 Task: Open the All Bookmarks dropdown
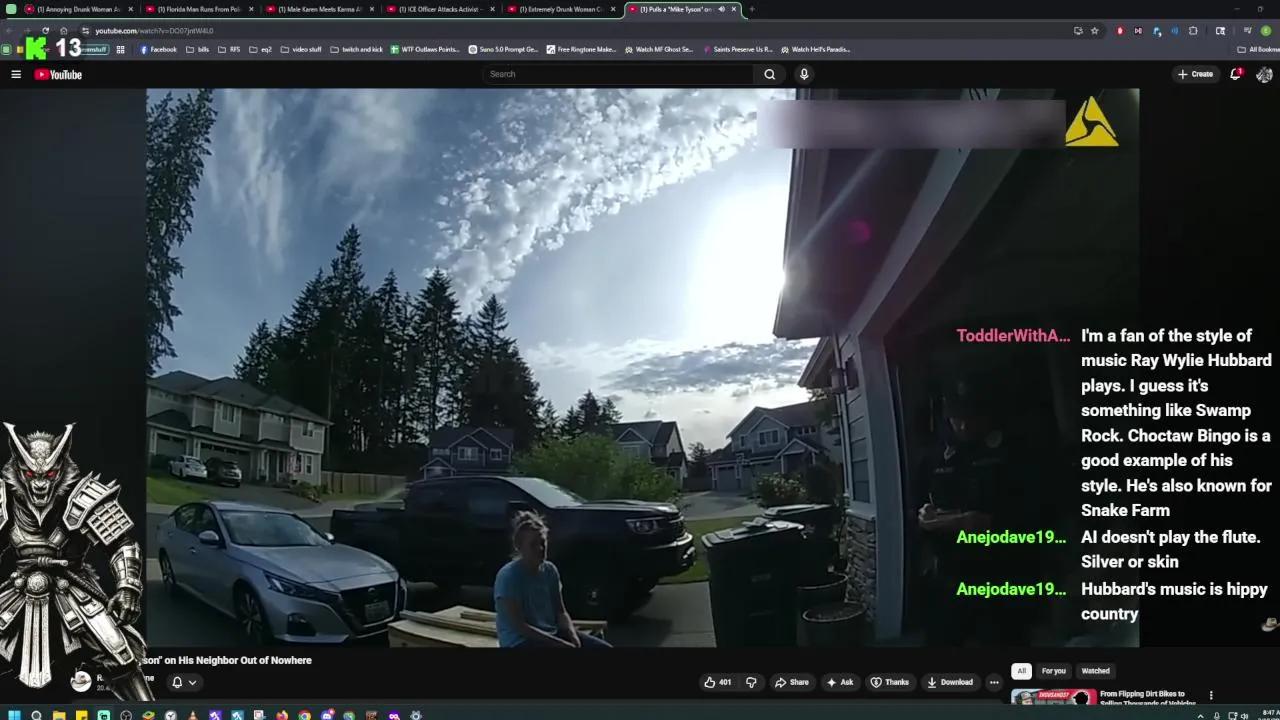(x=1252, y=49)
